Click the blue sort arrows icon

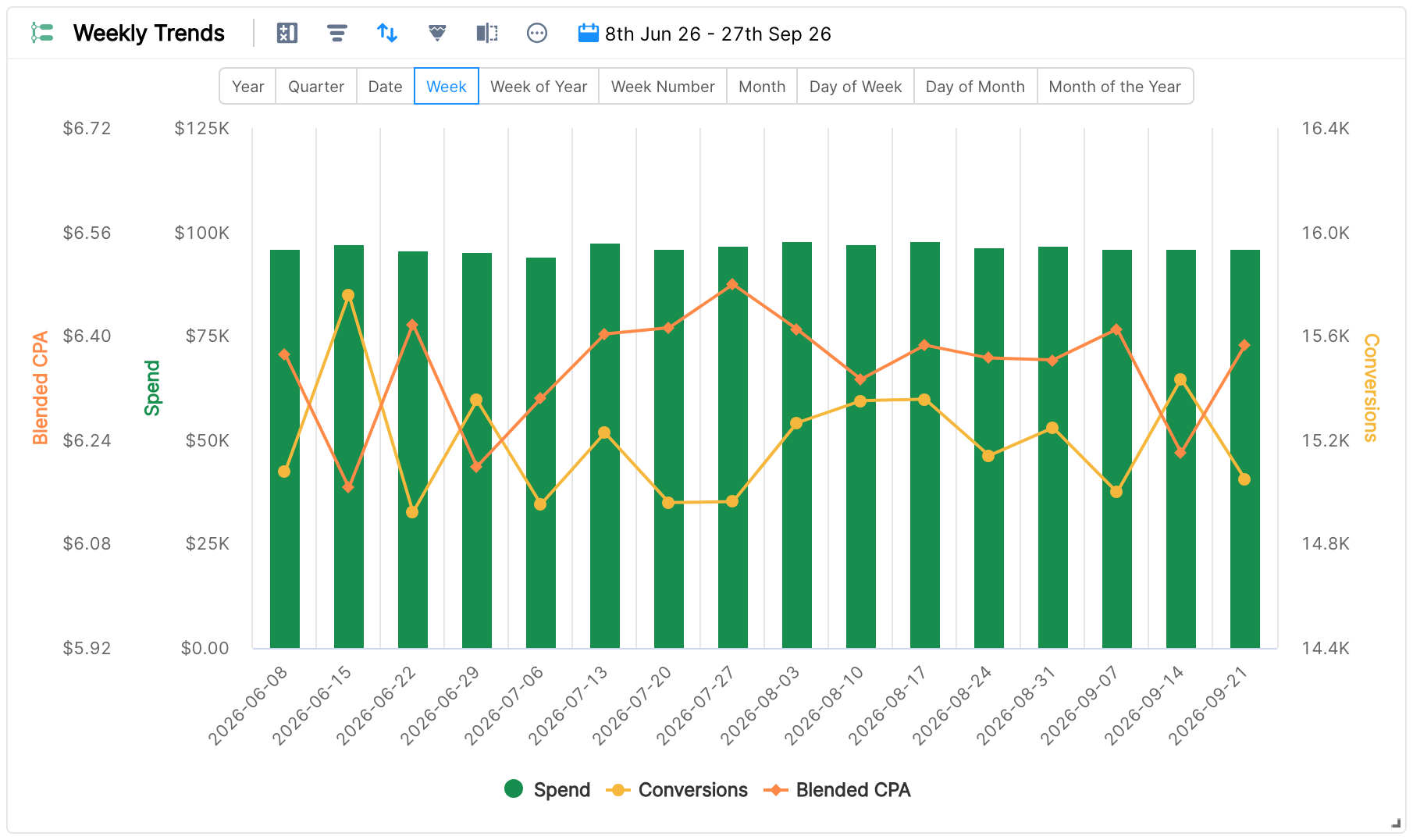pos(387,33)
